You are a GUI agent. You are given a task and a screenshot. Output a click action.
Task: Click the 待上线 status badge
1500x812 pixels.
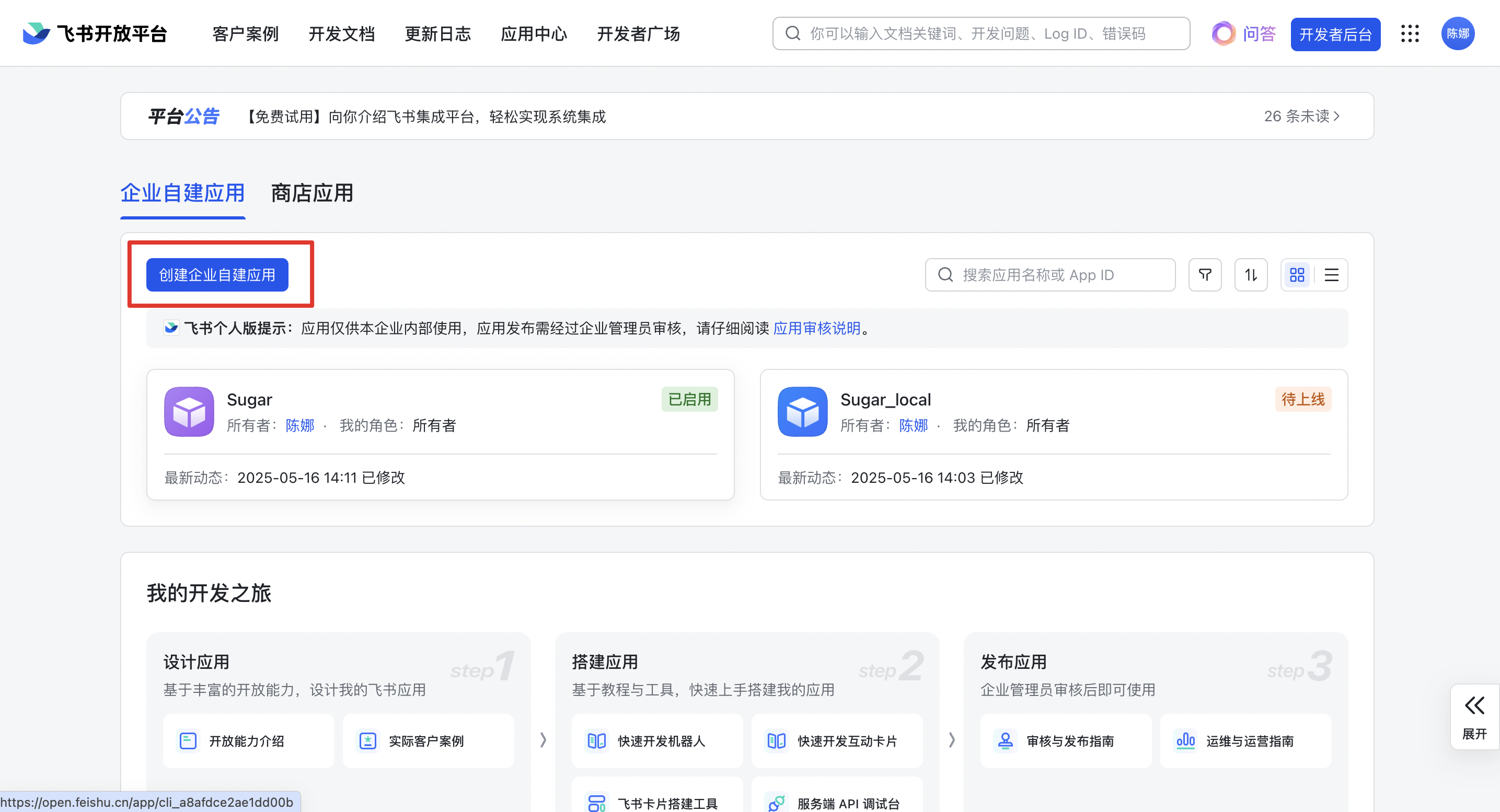(x=1302, y=399)
